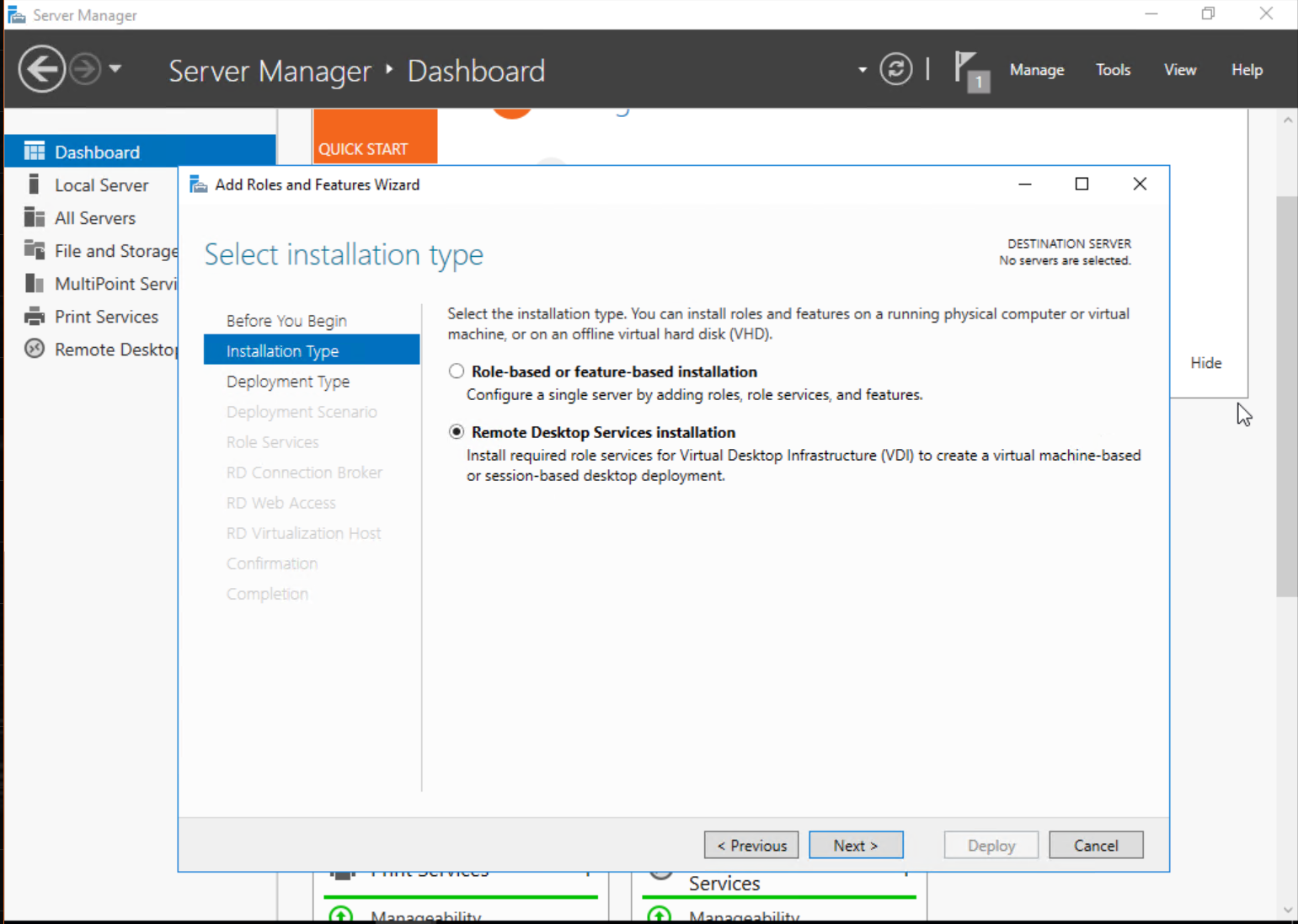1298x924 pixels.
Task: Click the Cancel button in wizard
Action: coord(1096,845)
